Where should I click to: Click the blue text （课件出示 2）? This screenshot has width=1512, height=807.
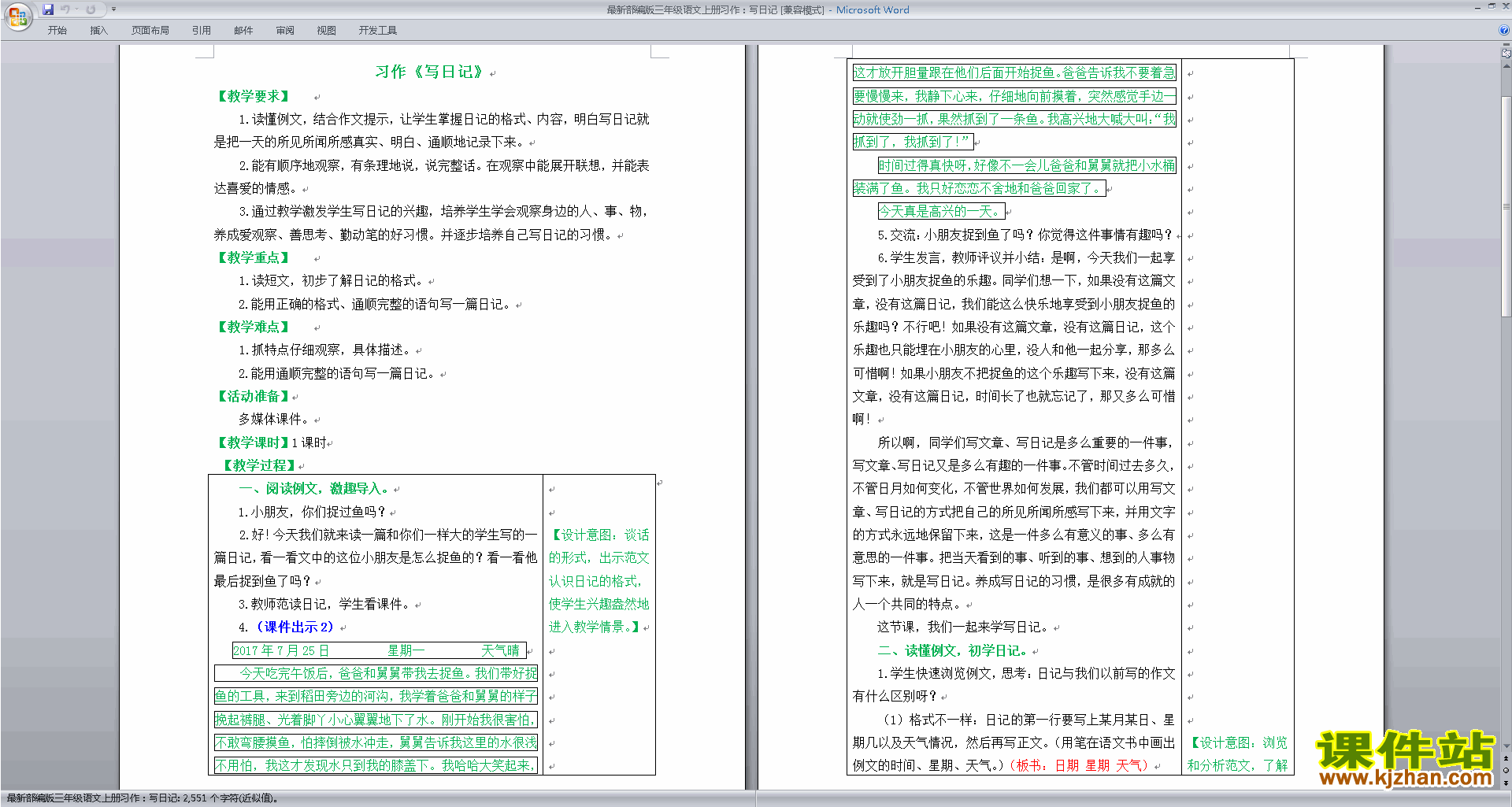tap(295, 627)
